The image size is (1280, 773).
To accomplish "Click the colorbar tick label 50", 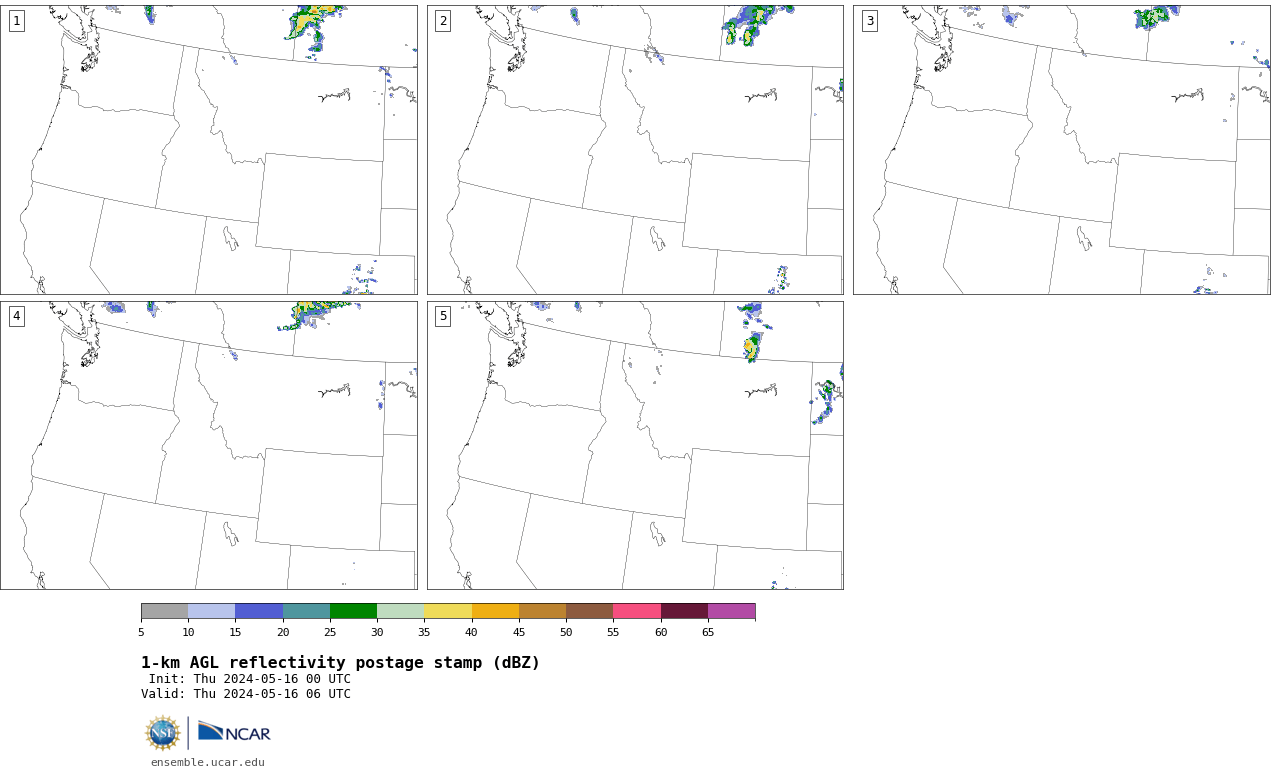I will (566, 632).
